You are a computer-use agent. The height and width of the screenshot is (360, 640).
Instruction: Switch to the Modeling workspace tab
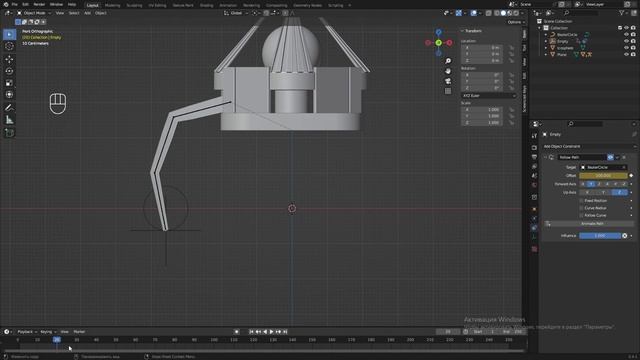coord(112,5)
